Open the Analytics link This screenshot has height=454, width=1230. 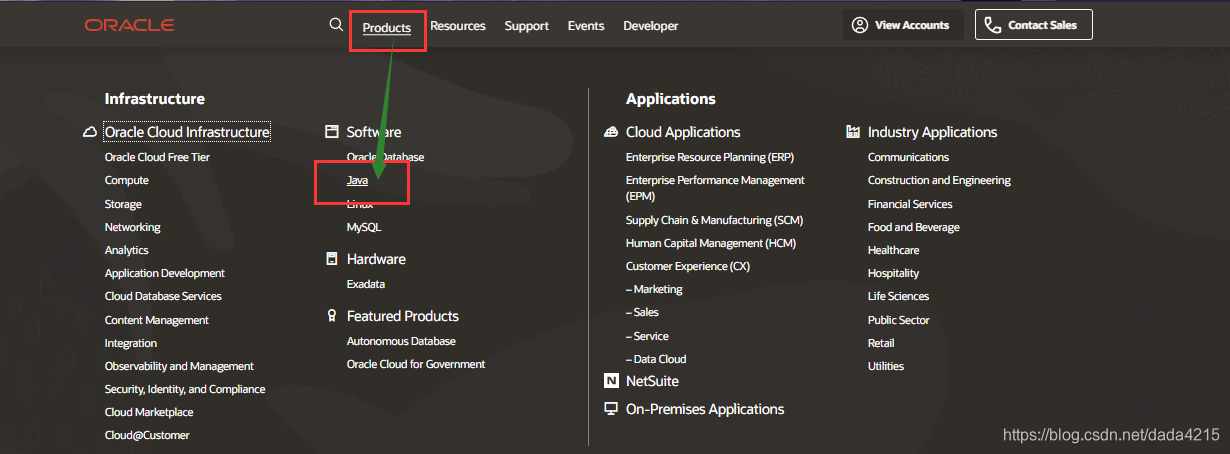pyautogui.click(x=126, y=250)
